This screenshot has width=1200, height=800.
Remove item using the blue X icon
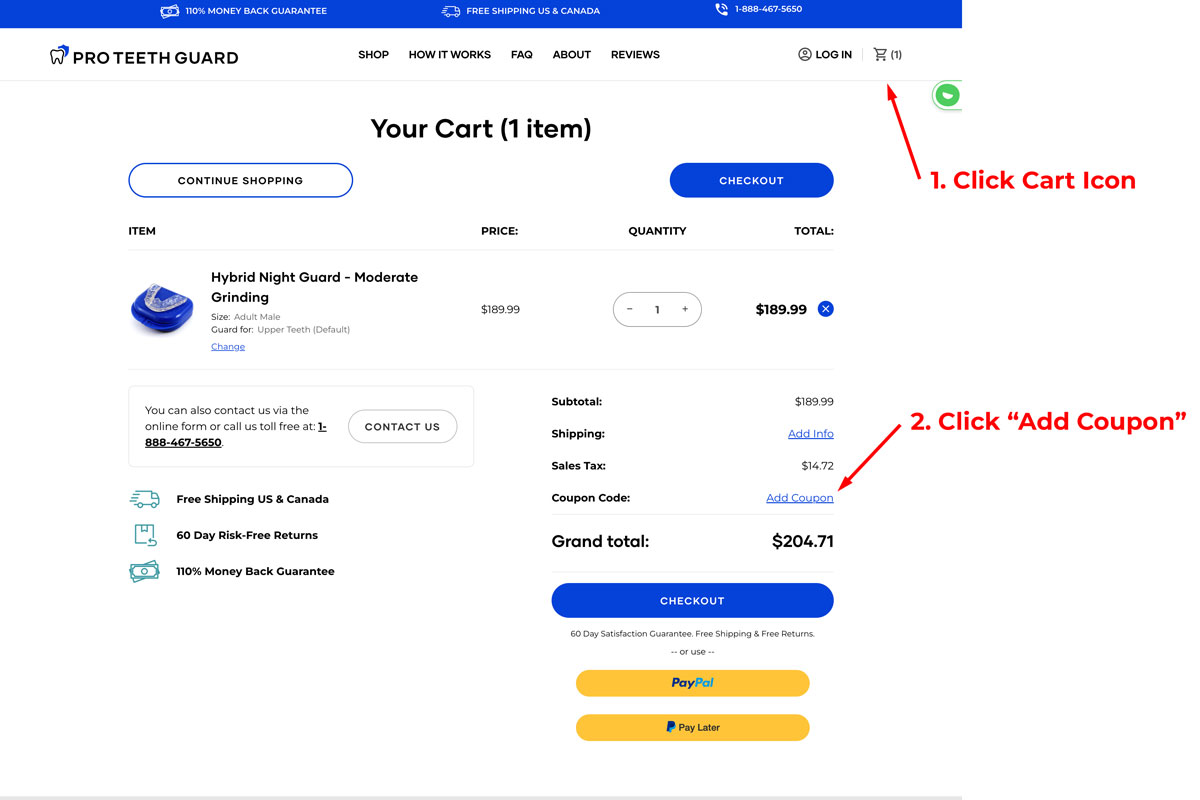[825, 309]
